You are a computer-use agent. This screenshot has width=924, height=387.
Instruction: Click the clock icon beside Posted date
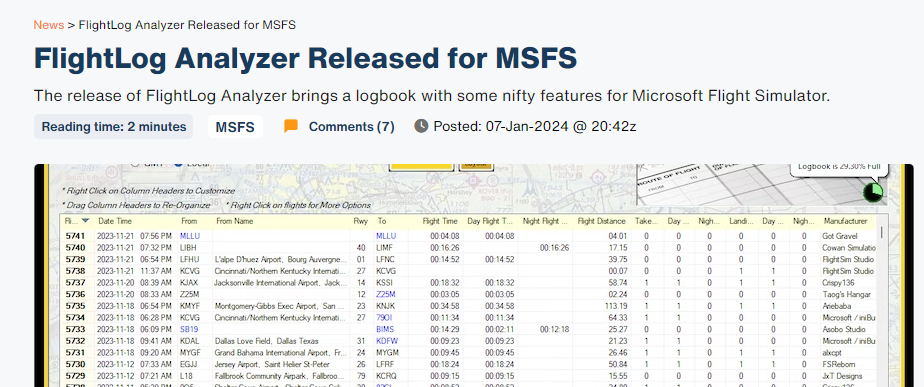[421, 126]
